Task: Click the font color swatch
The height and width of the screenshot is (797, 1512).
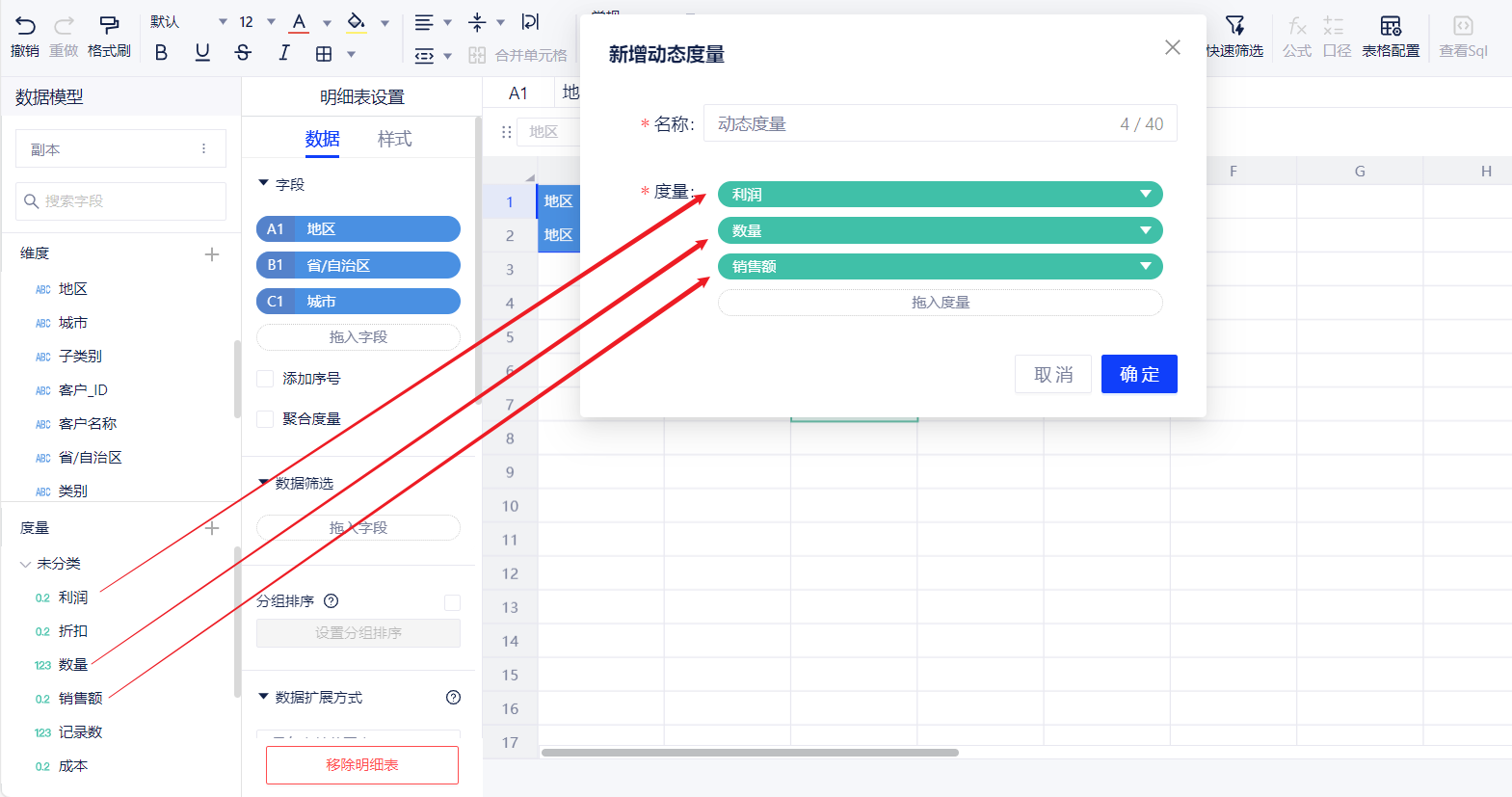Action: click(300, 23)
